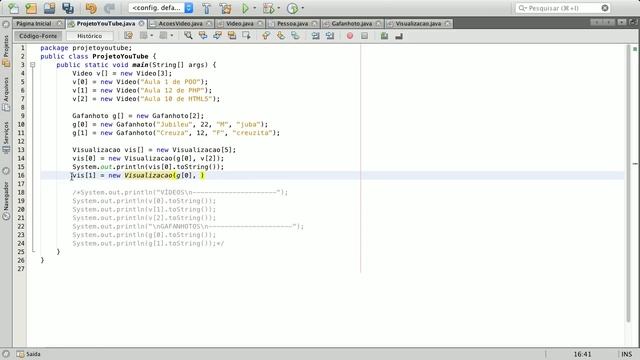This screenshot has height=360, width=640.
Task: Open the Projetos side panel
Action: (6, 51)
